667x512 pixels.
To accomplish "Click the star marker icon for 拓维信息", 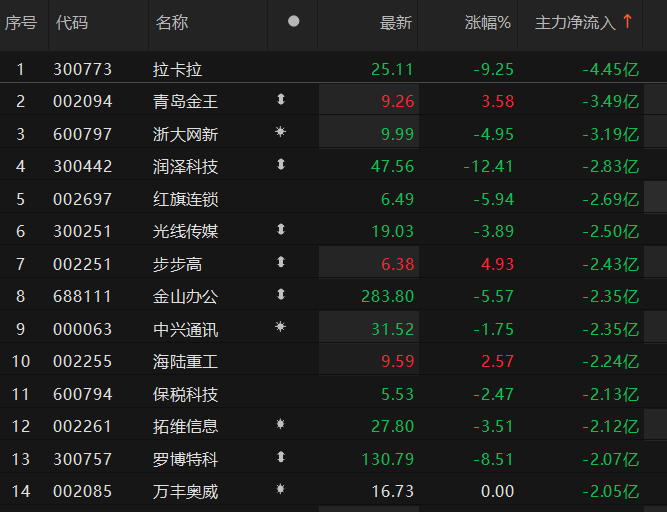I will pos(280,424).
